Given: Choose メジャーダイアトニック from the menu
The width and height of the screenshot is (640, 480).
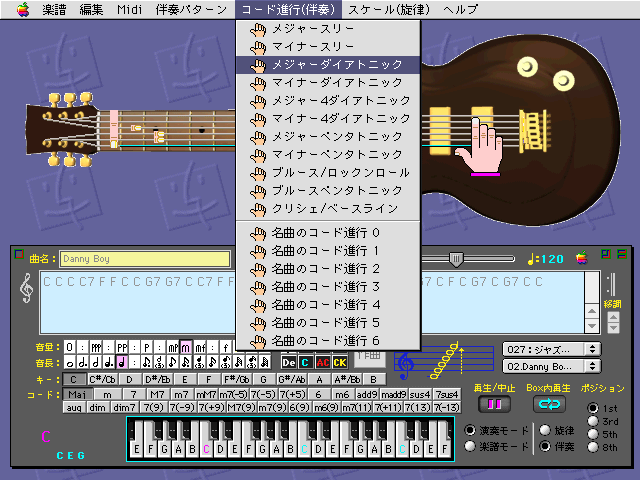Looking at the screenshot, I should tap(328, 64).
